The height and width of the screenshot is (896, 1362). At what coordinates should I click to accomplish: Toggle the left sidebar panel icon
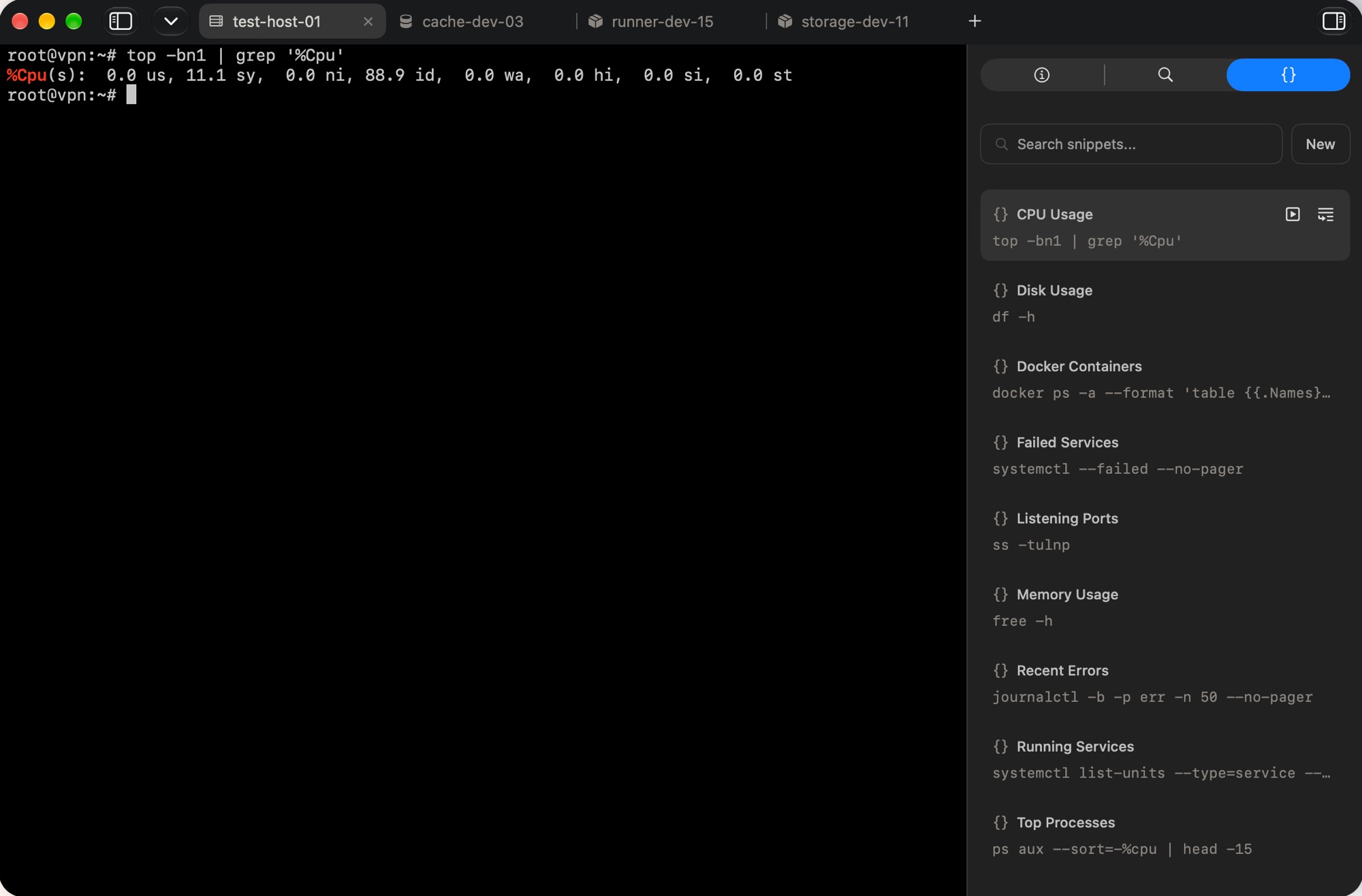(121, 21)
